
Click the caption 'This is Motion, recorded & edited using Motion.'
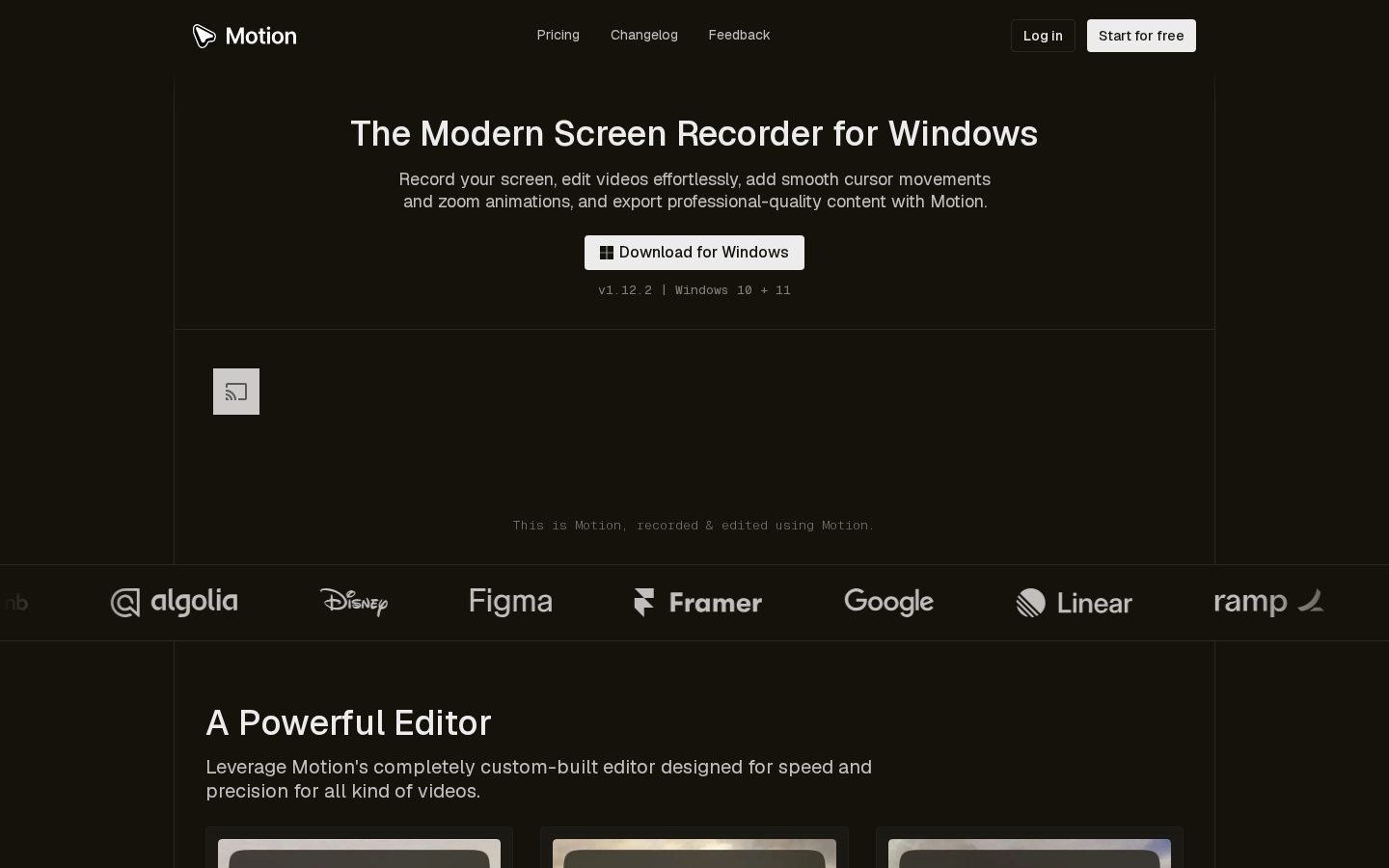point(694,526)
